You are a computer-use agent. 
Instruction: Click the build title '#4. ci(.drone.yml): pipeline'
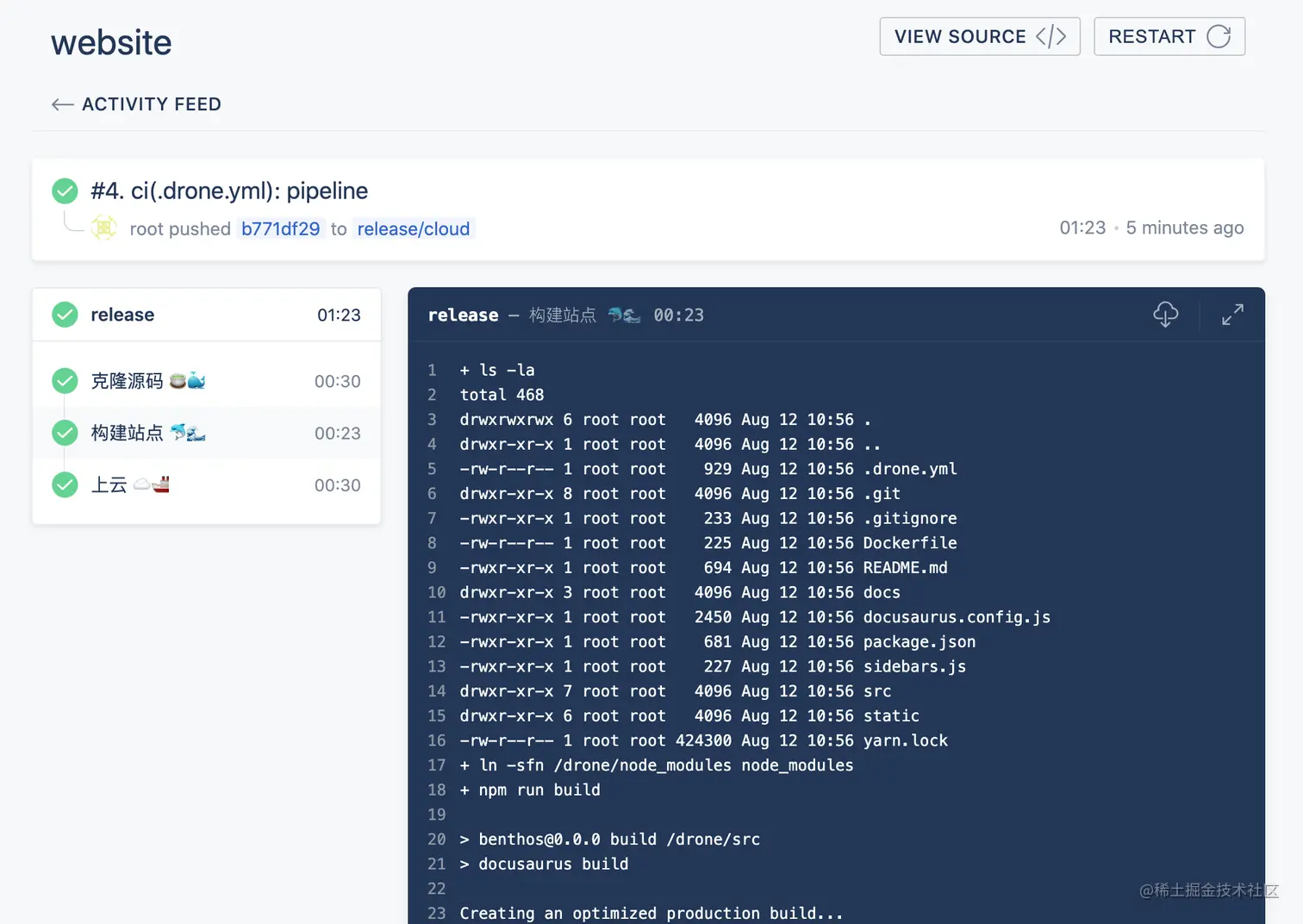coord(229,190)
